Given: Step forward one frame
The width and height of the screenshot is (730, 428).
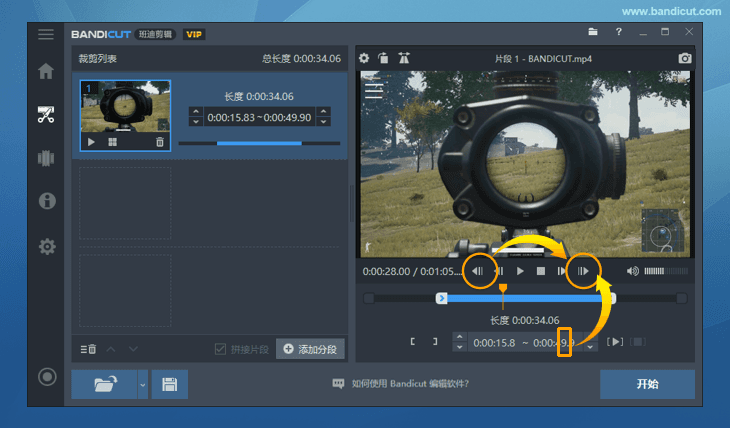Looking at the screenshot, I should pyautogui.click(x=561, y=271).
